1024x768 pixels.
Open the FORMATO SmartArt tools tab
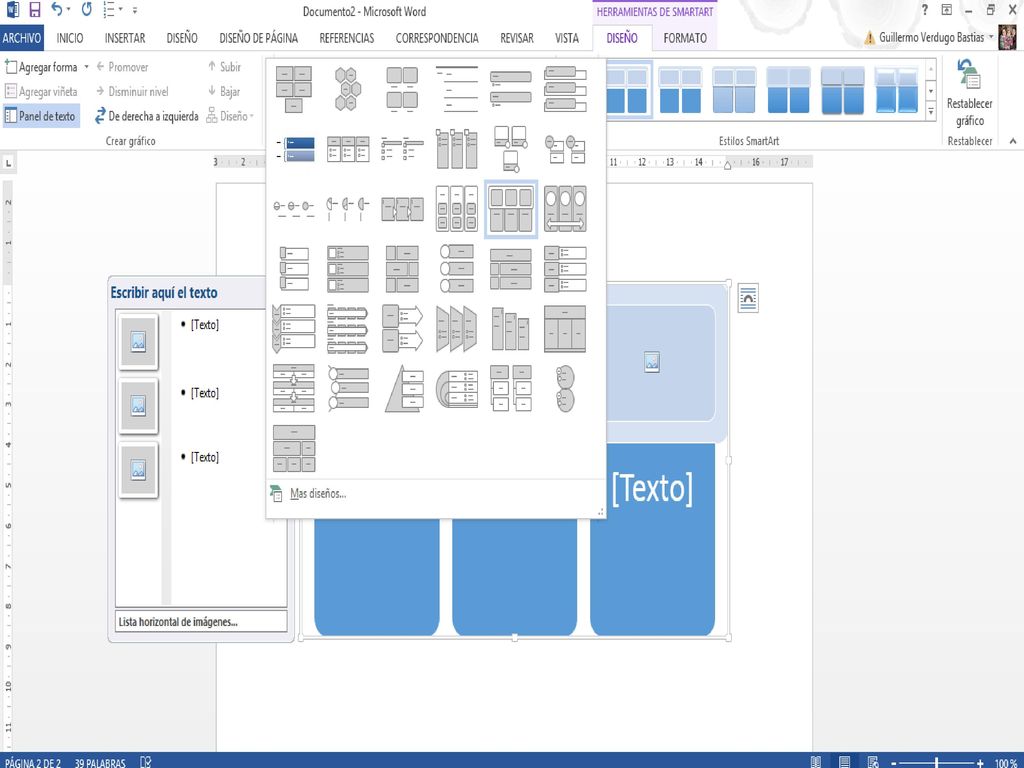(x=684, y=38)
